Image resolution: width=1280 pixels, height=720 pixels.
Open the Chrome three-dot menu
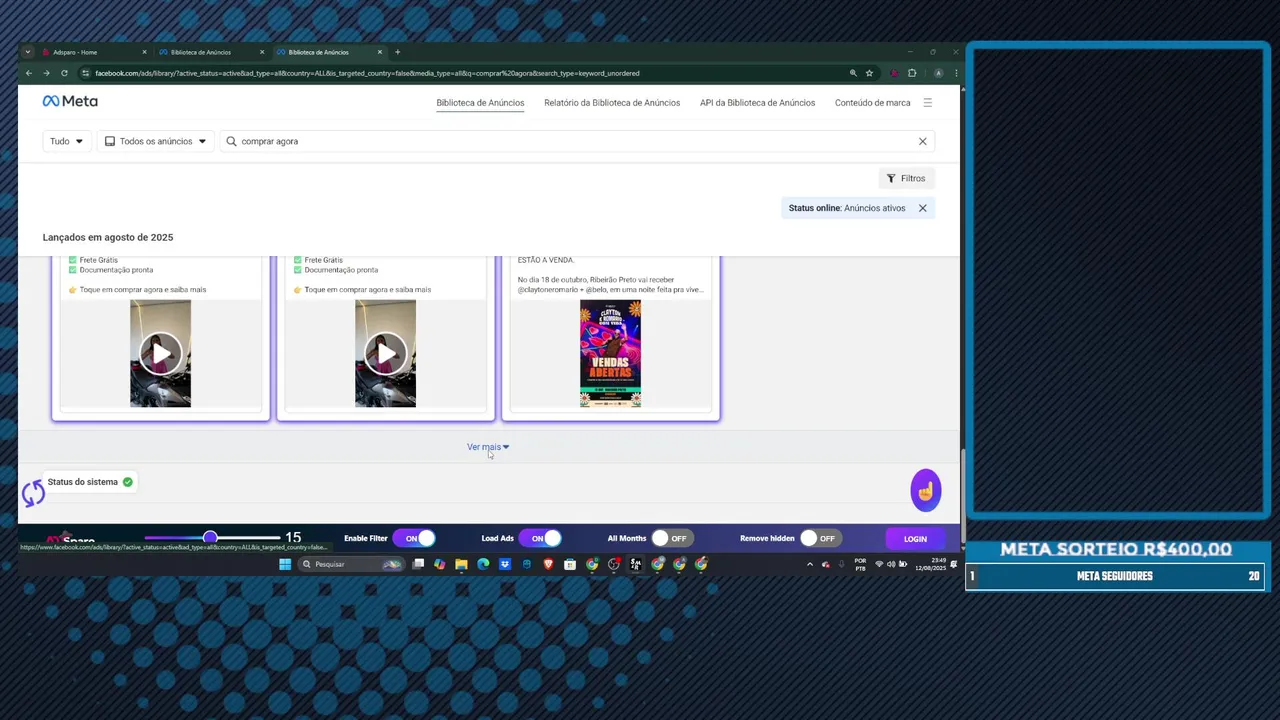(x=956, y=73)
